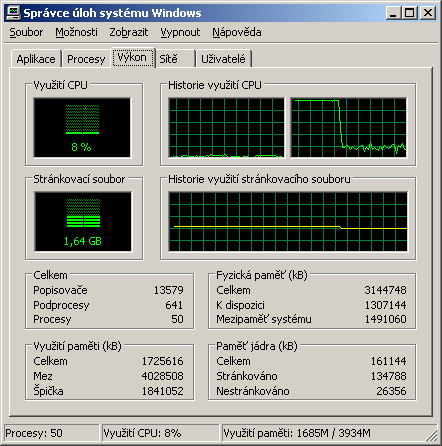The width and height of the screenshot is (442, 446).
Task: Click the CPU usage 8 % gauge
Action: point(82,127)
